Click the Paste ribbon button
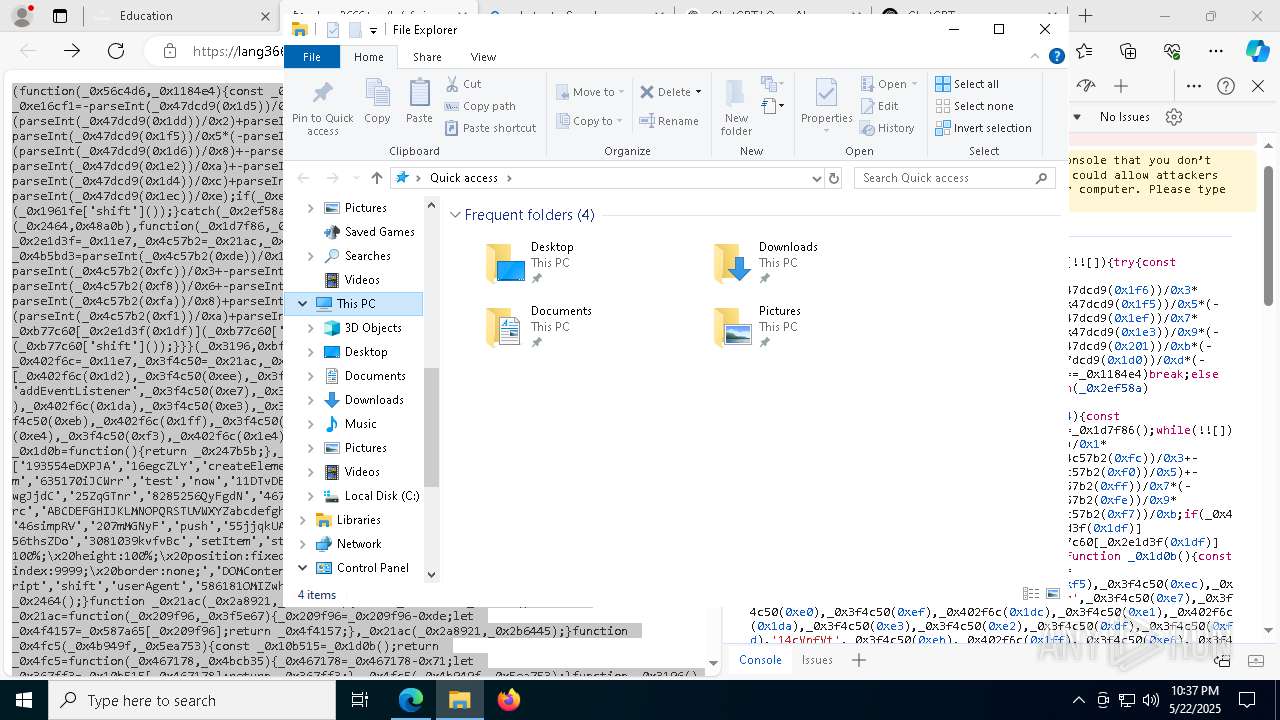Viewport: 1280px width, 720px height. [x=419, y=102]
